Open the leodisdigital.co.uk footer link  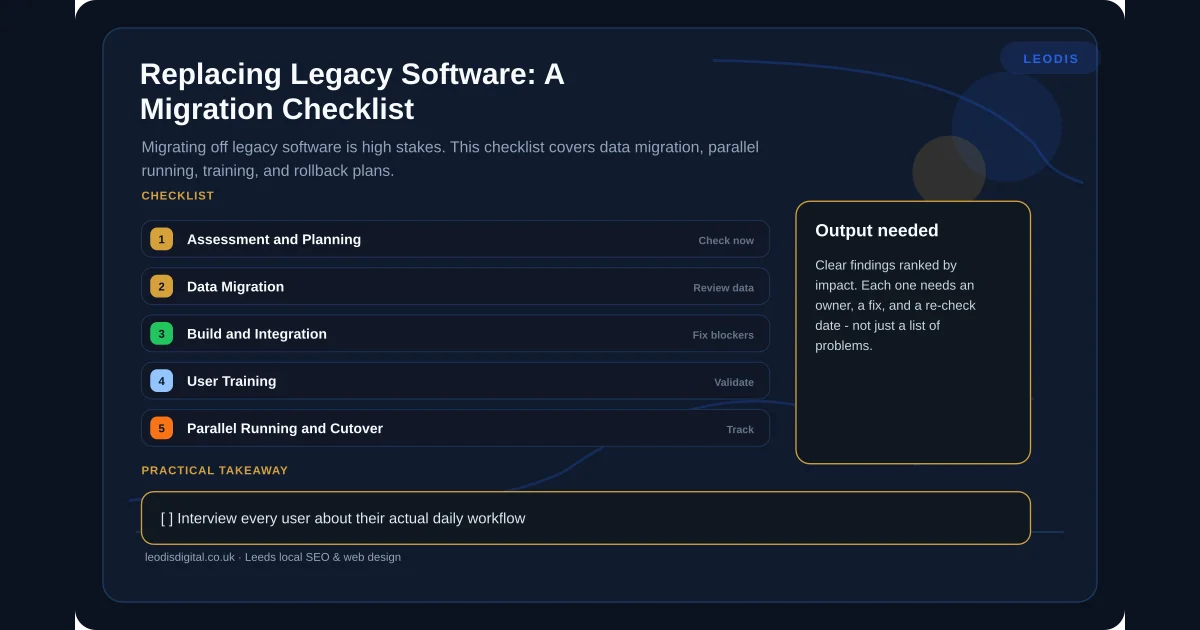tap(190, 557)
